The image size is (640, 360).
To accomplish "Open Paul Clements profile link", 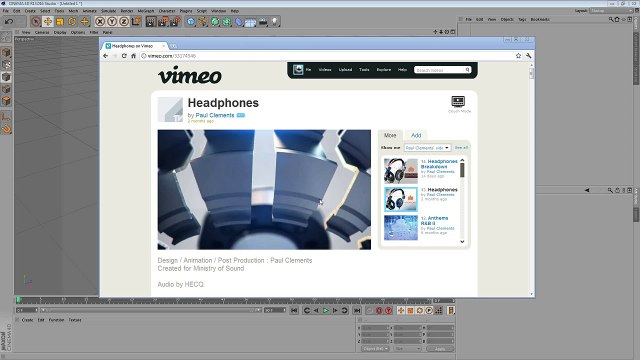I will (215, 116).
